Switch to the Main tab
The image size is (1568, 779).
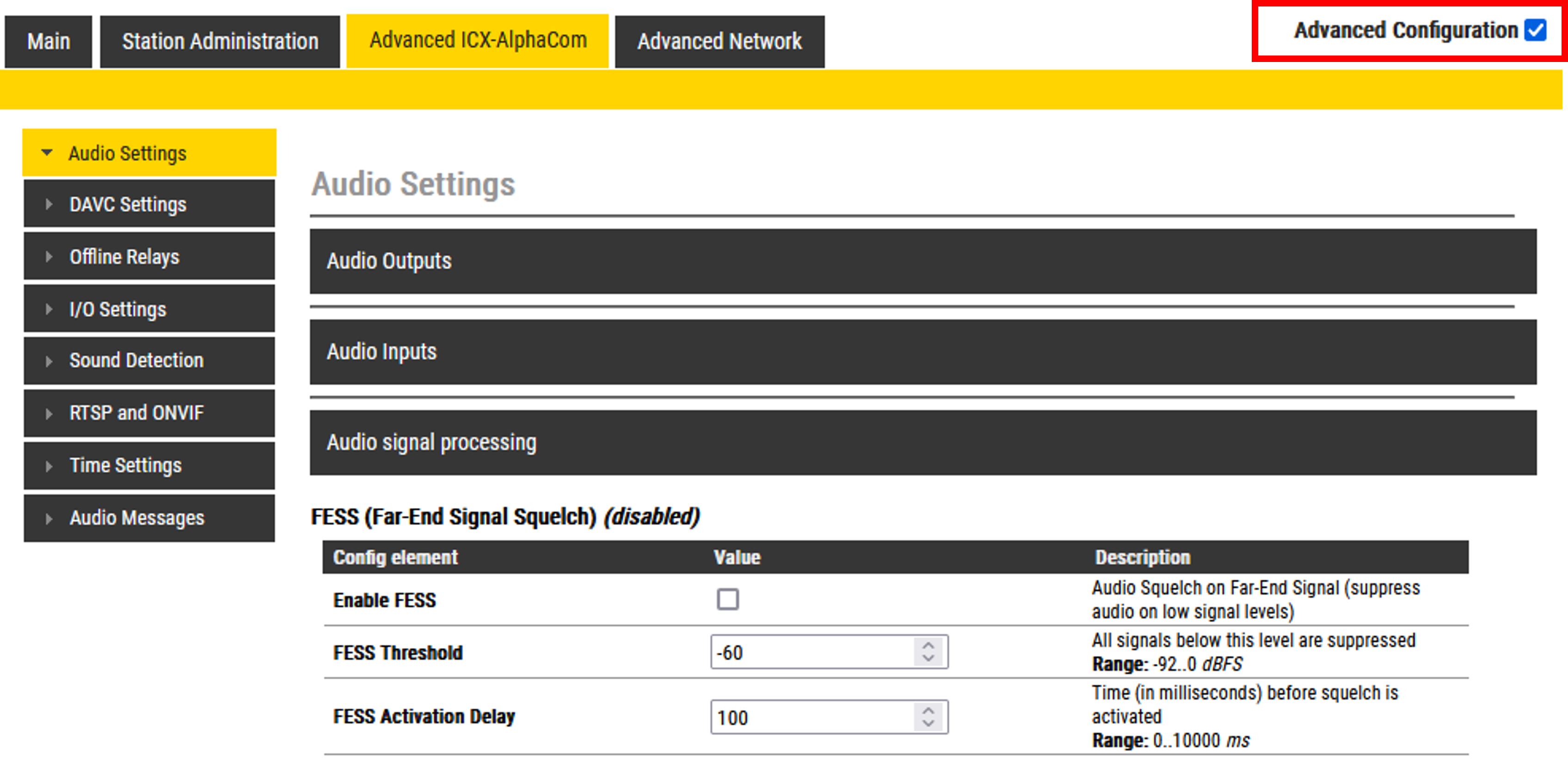(48, 42)
